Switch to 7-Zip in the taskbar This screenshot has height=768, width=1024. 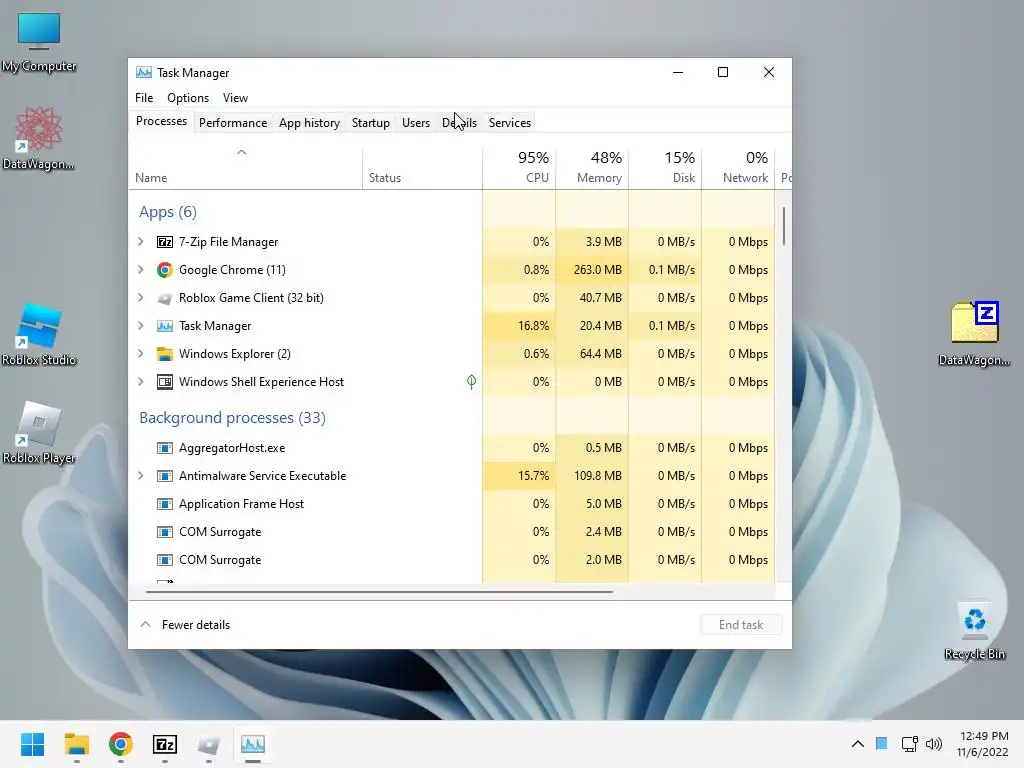[165, 744]
